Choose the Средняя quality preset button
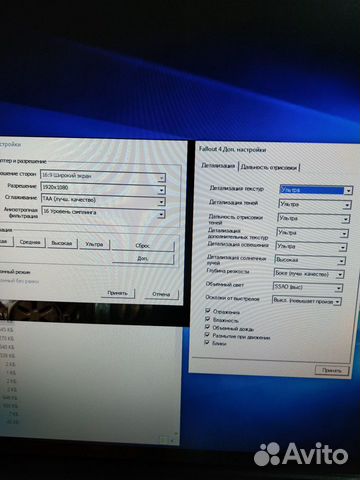360x480 pixels. 30,242
